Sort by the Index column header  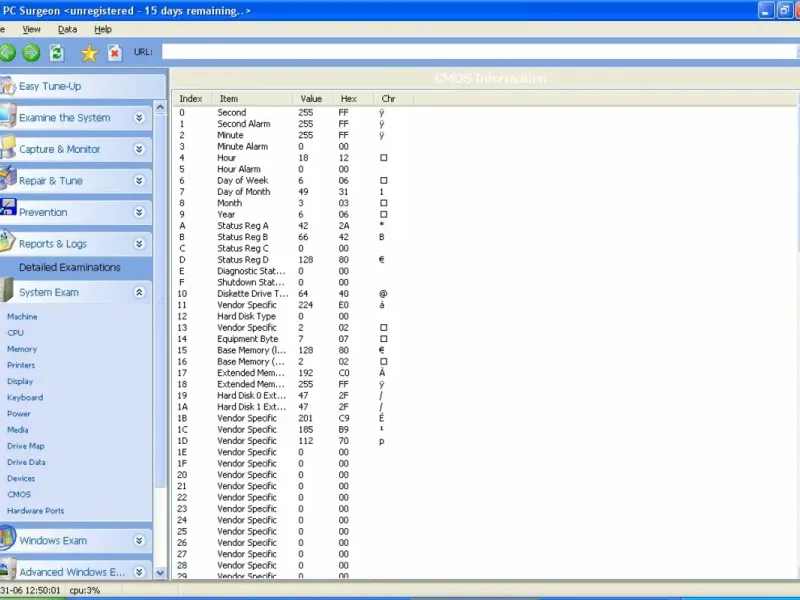tap(192, 98)
